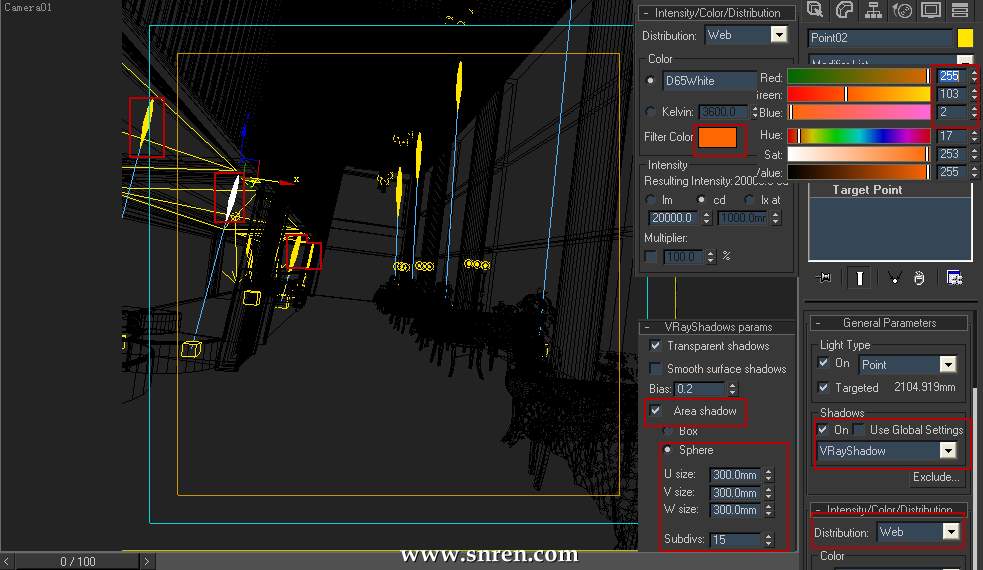This screenshot has width=983, height=570.
Task: Open the Display panel tab
Action: click(x=931, y=10)
